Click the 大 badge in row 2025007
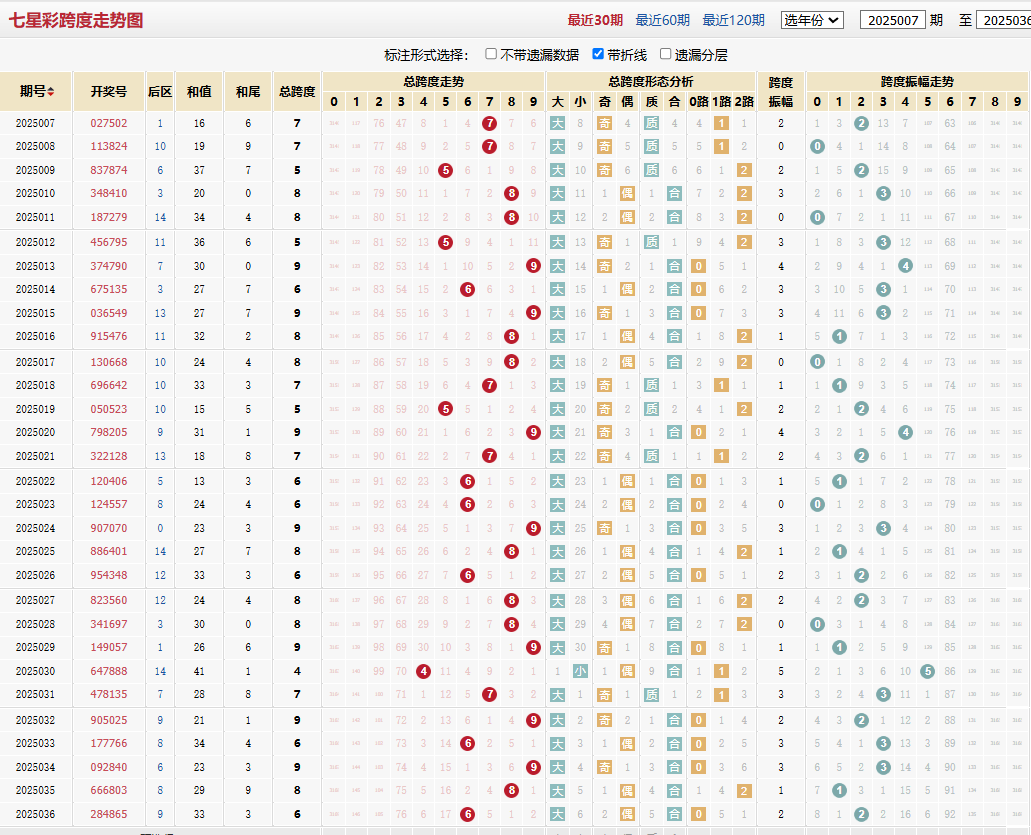Screen dimensions: 1031x835 pyautogui.click(x=558, y=123)
